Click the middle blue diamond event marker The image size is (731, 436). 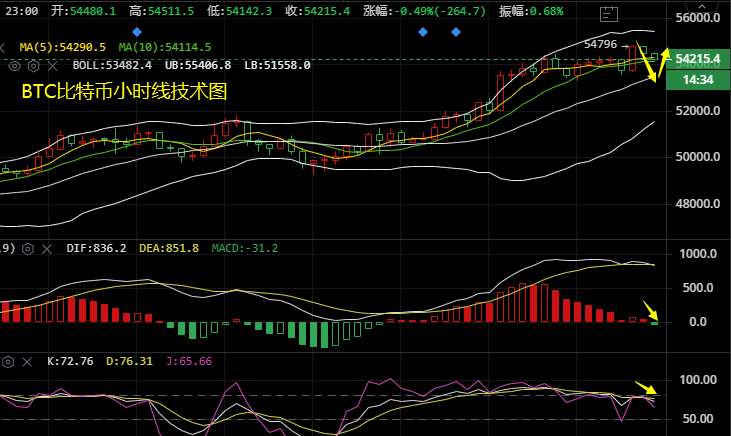(423, 32)
